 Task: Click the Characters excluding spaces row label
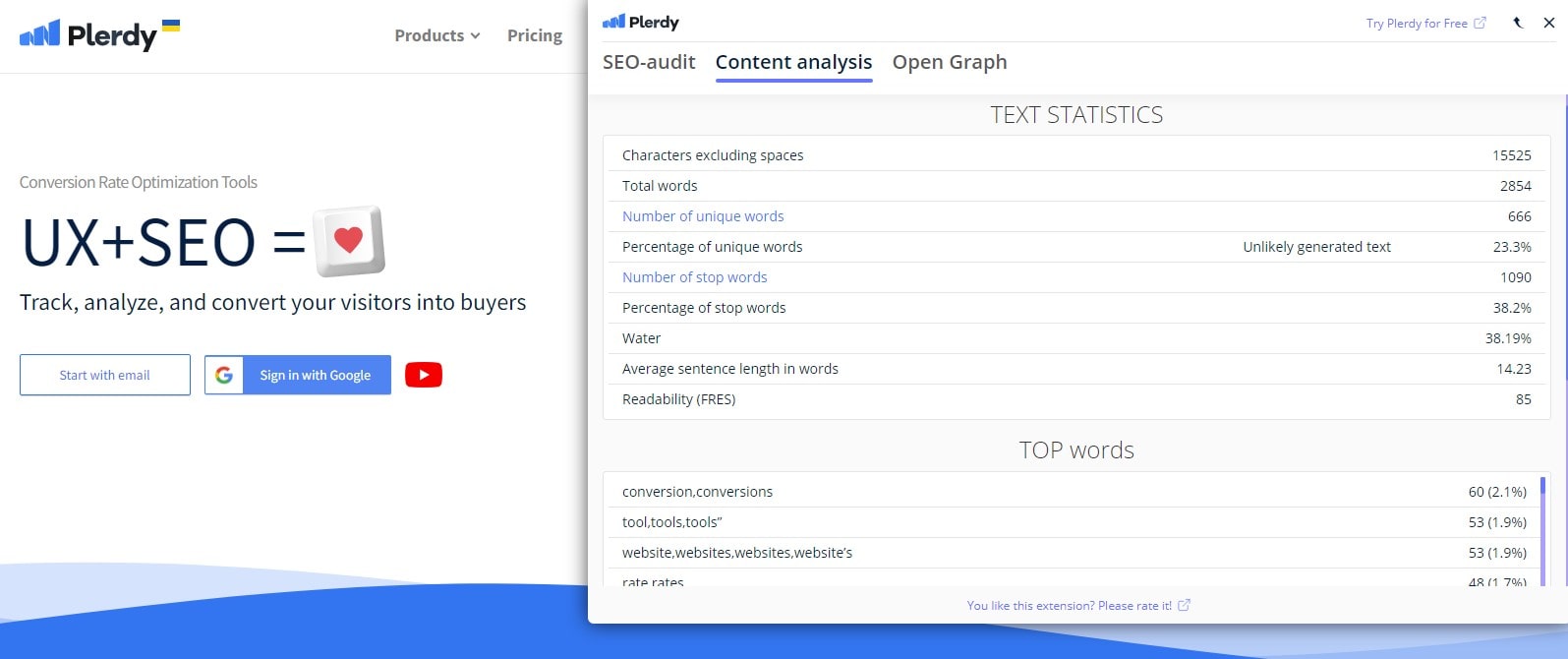coord(713,155)
